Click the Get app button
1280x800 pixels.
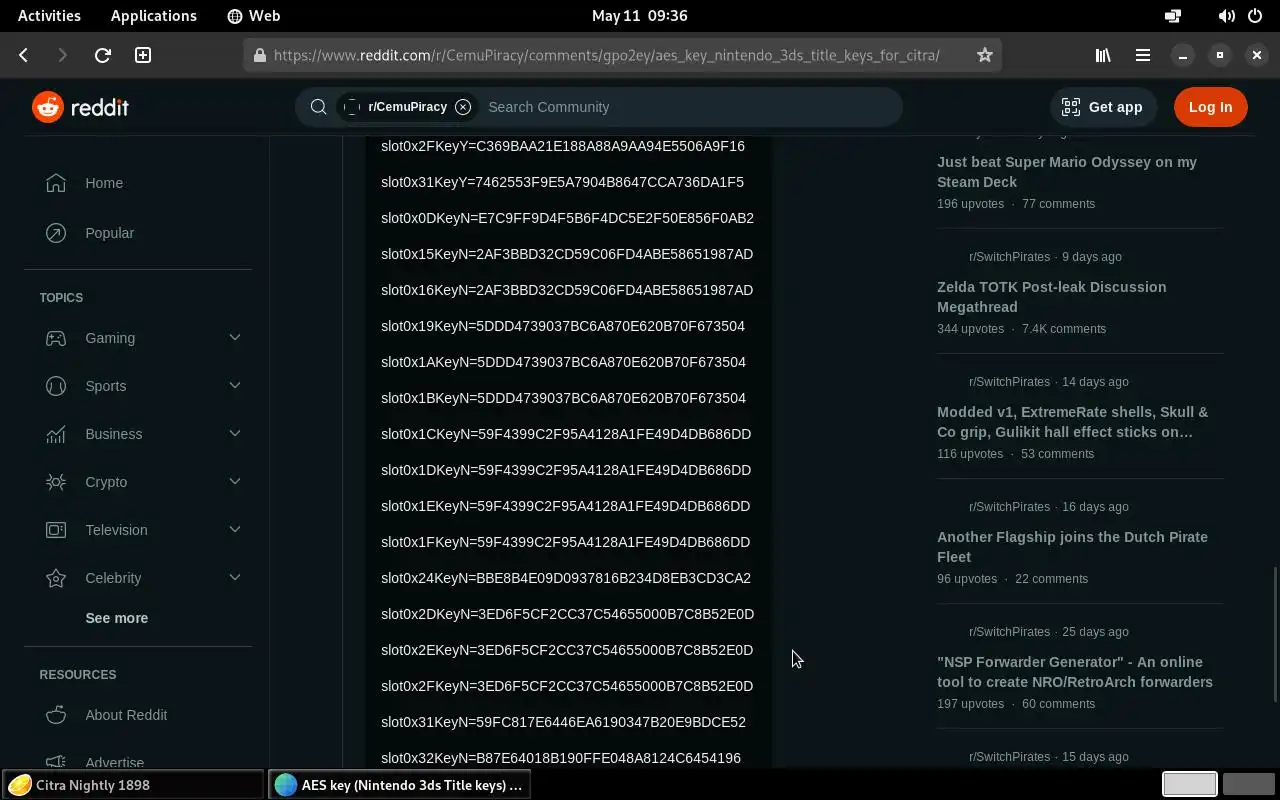click(1102, 107)
